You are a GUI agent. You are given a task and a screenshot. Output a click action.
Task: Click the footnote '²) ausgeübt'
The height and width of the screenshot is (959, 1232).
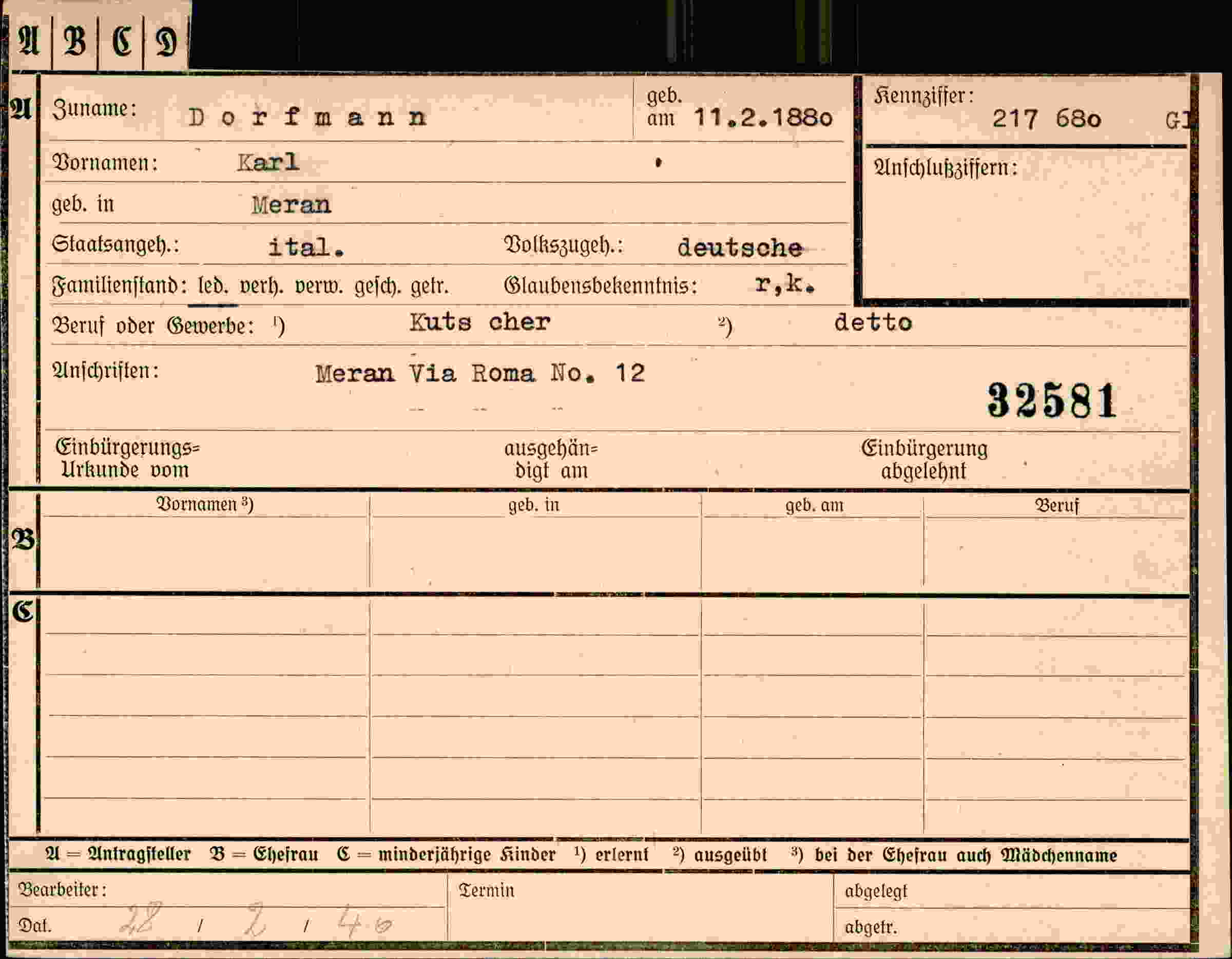(720, 855)
